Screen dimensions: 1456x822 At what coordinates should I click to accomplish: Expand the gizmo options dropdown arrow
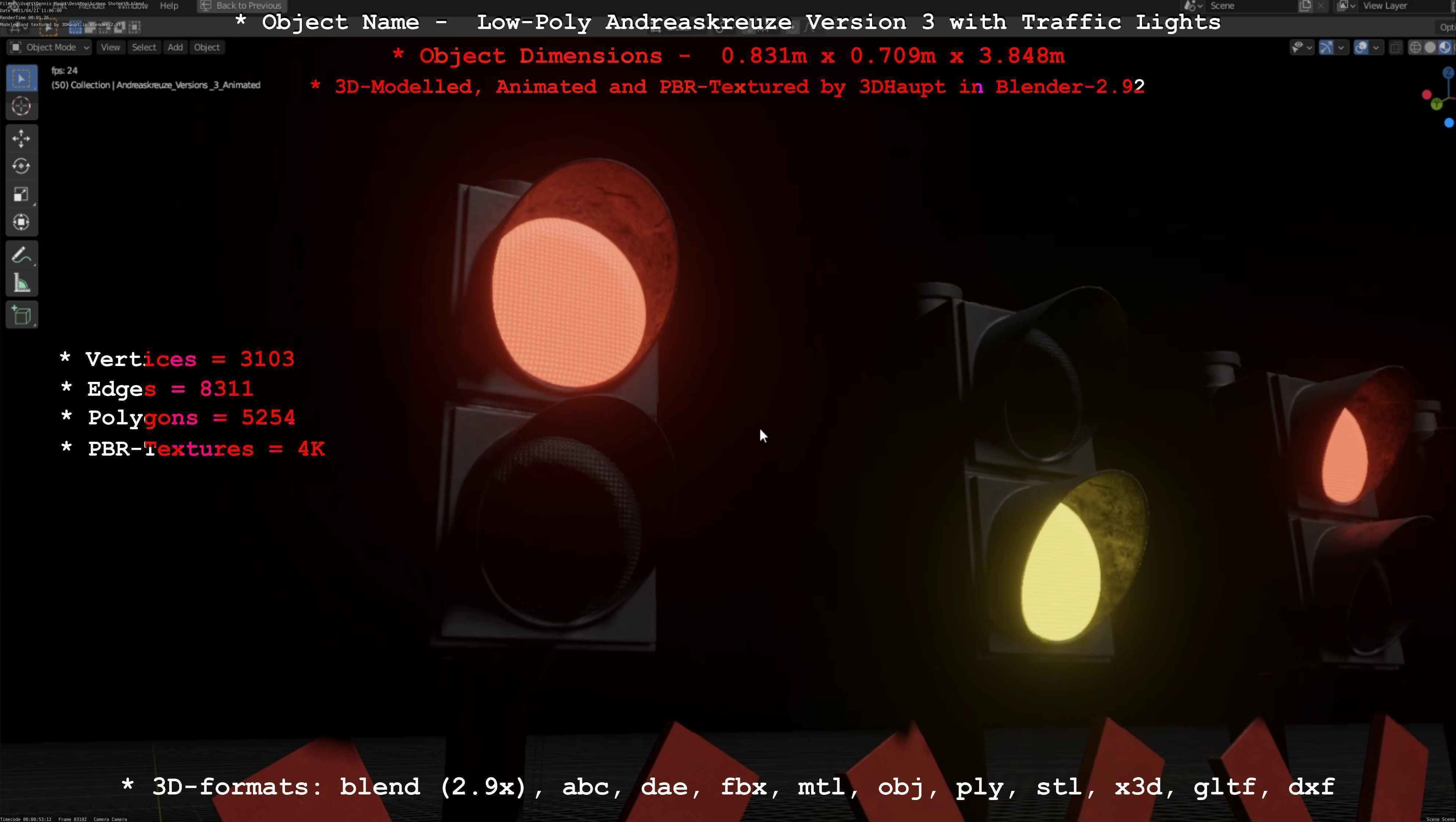[1341, 47]
